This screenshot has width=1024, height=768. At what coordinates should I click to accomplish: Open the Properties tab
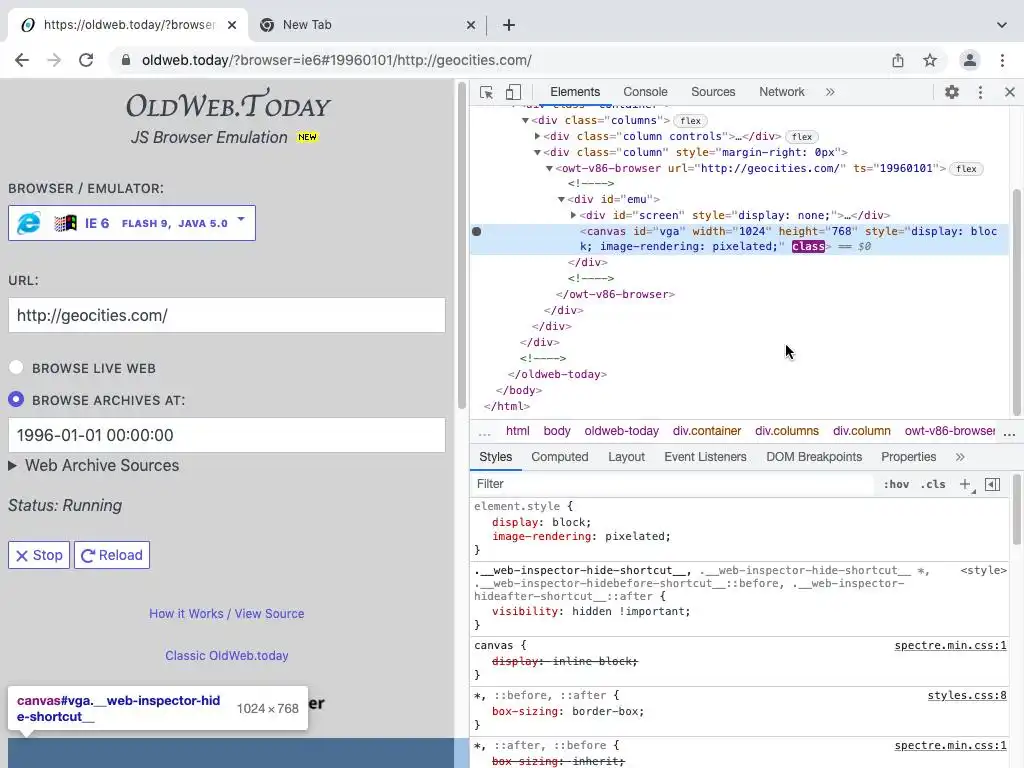pyautogui.click(x=908, y=457)
